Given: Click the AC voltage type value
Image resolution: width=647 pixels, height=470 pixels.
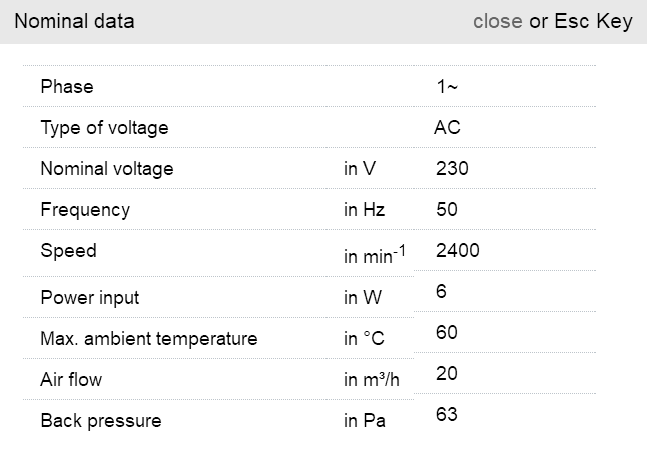Looking at the screenshot, I should click(x=447, y=128).
